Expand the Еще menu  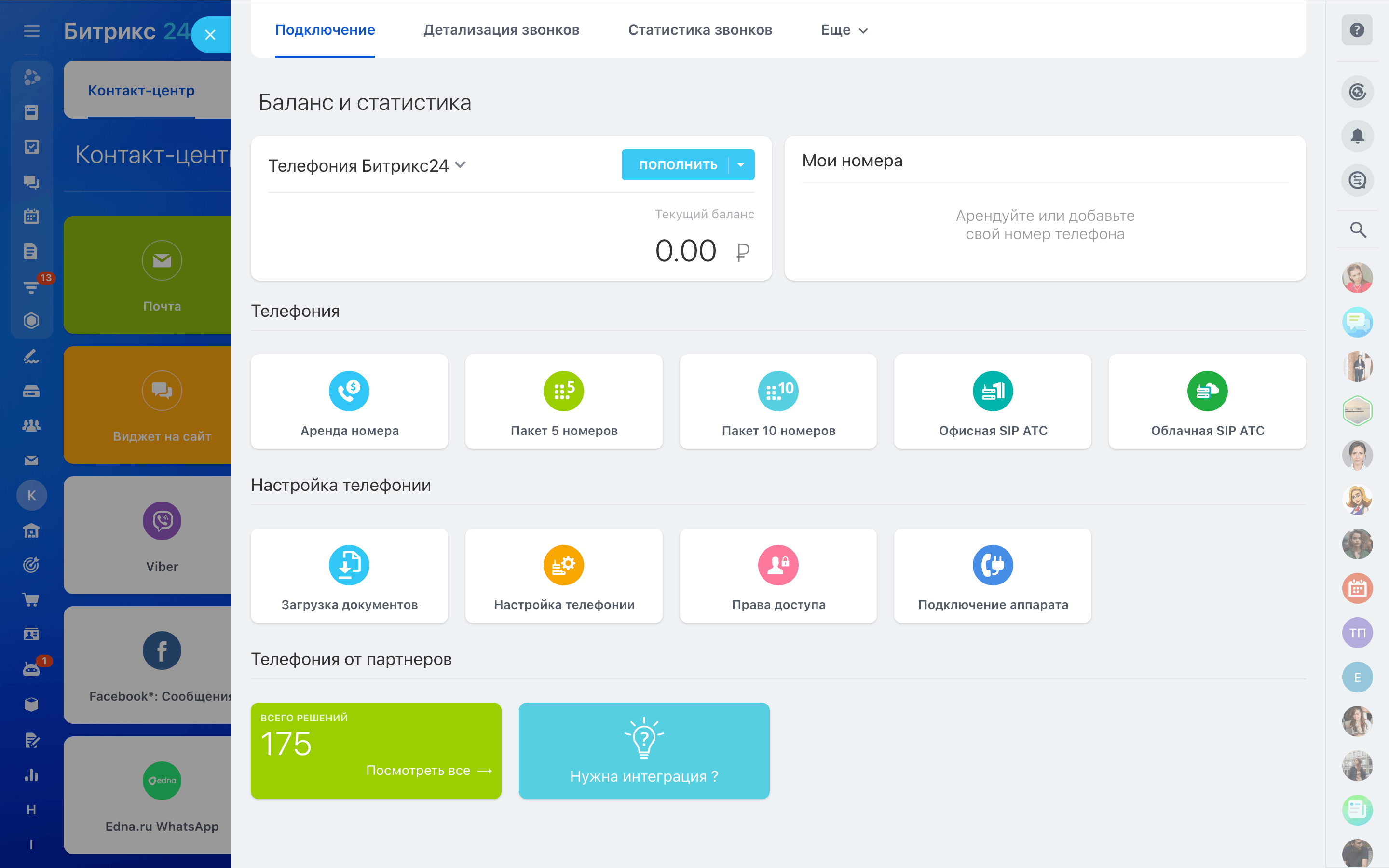(844, 30)
